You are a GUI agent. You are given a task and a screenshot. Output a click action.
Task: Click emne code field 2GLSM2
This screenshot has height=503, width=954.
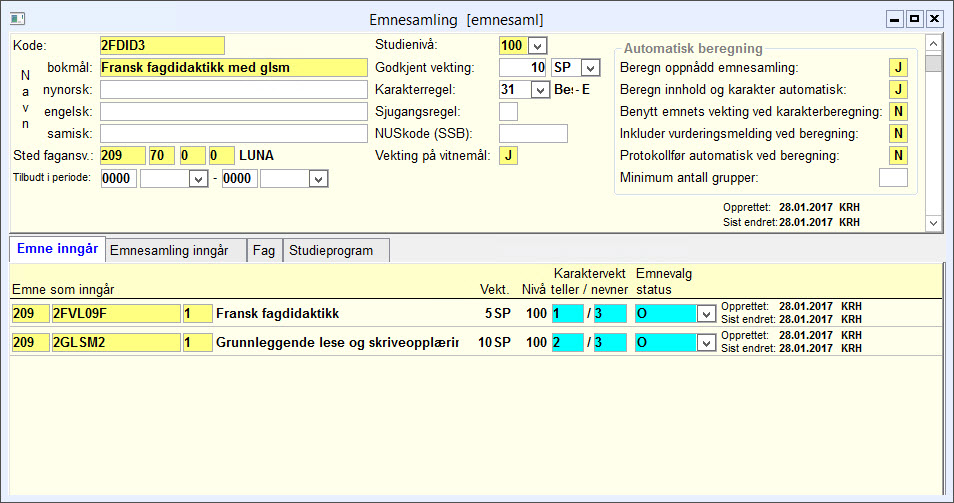[116, 342]
